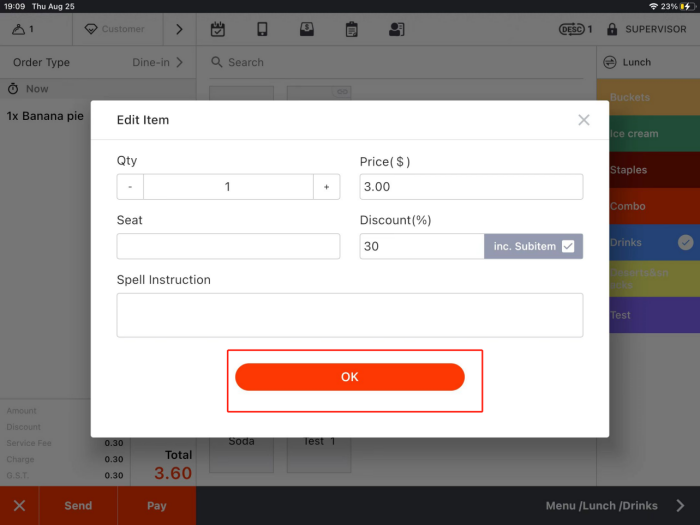Focus the Price input field
This screenshot has width=700, height=525.
pyautogui.click(x=471, y=187)
